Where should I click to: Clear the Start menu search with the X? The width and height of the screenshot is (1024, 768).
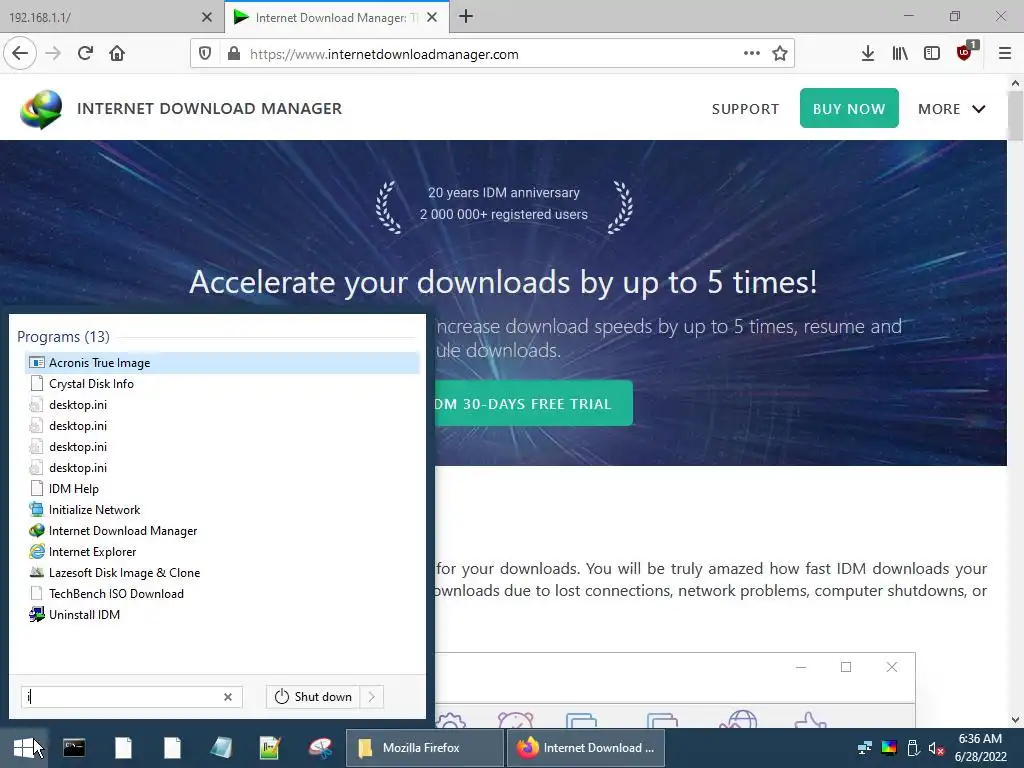pyautogui.click(x=228, y=697)
